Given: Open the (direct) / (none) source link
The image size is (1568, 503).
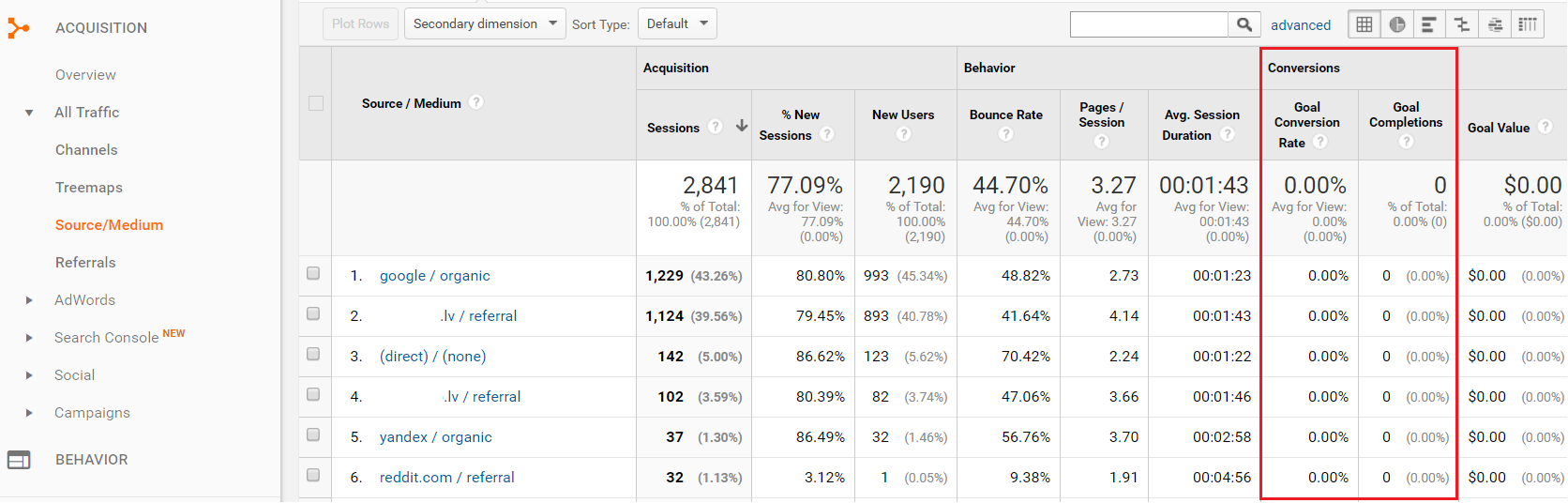Looking at the screenshot, I should click(x=433, y=357).
